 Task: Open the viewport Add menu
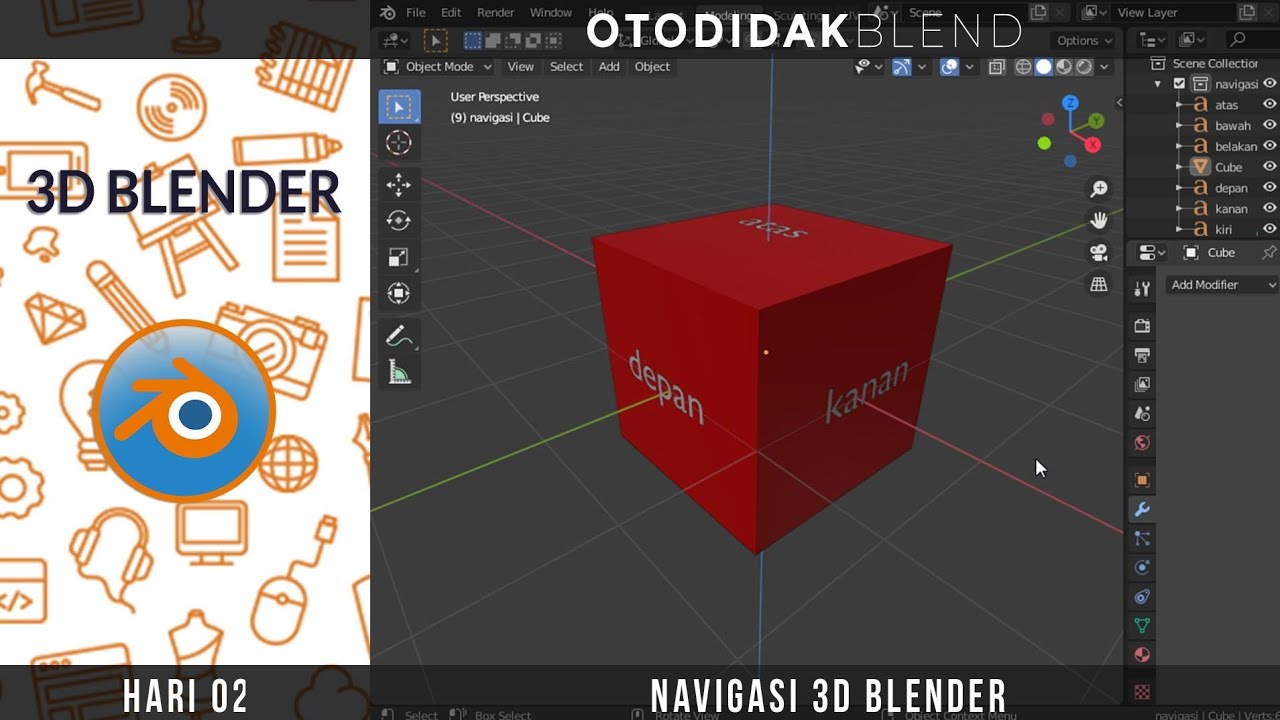point(609,67)
